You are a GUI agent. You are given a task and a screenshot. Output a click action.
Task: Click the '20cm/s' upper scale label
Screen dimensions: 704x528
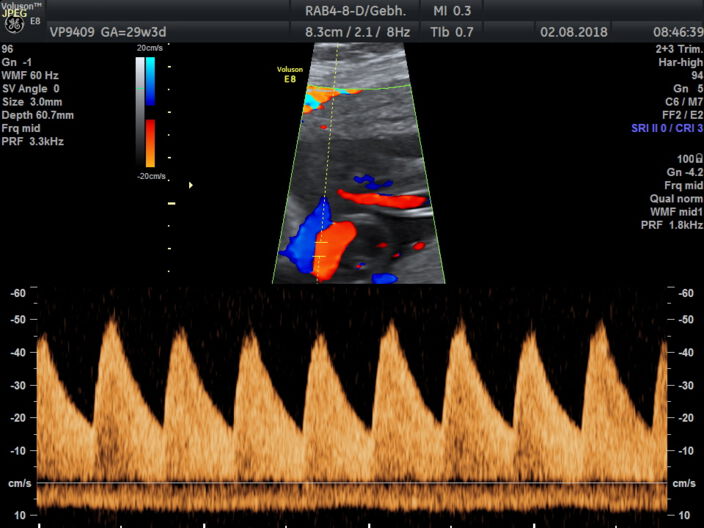[x=150, y=48]
